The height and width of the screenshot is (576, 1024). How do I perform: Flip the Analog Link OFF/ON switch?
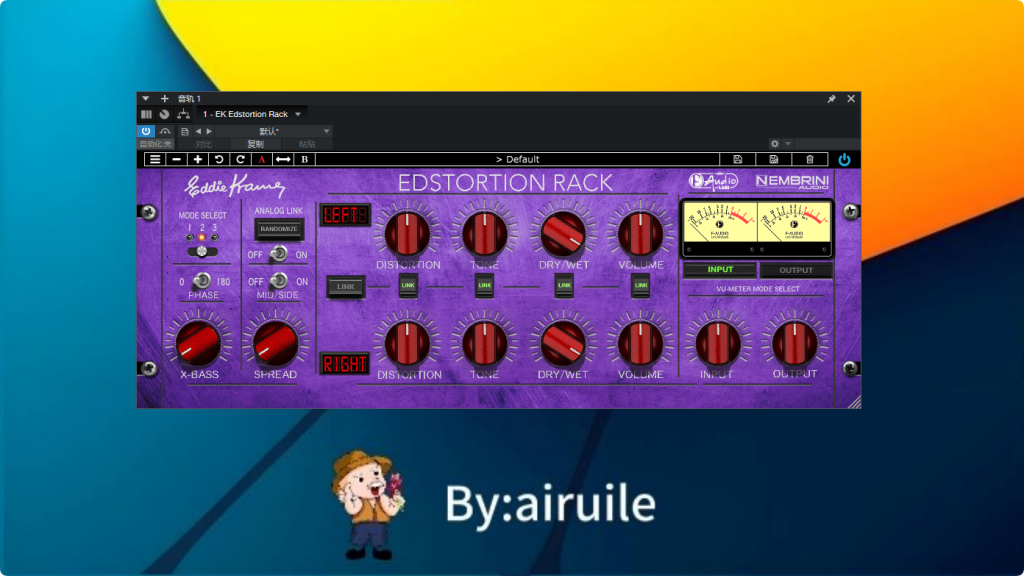(x=279, y=253)
